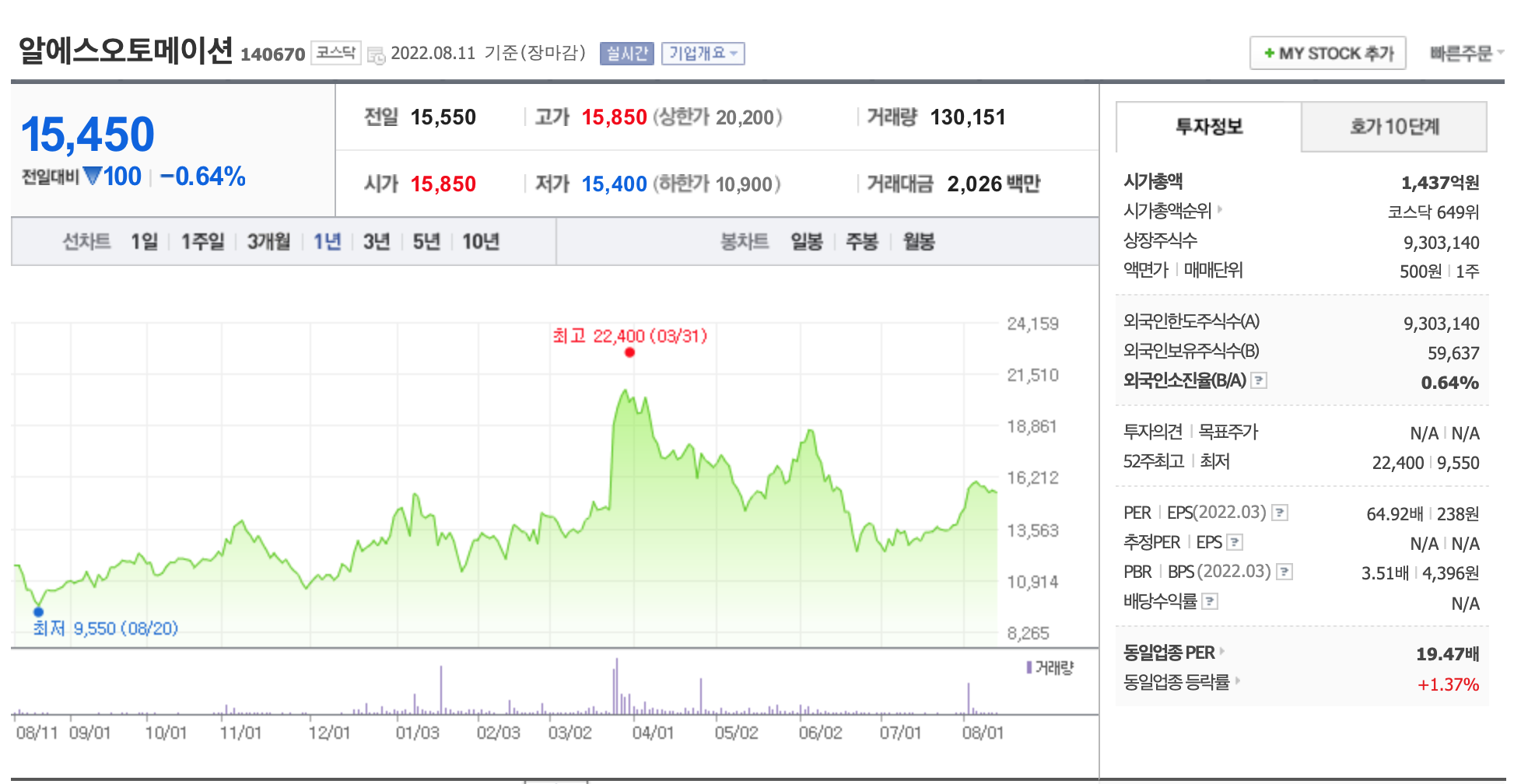Show the 월봉 monthly candle chart
Viewport: 1514px width, 784px height.
919,241
